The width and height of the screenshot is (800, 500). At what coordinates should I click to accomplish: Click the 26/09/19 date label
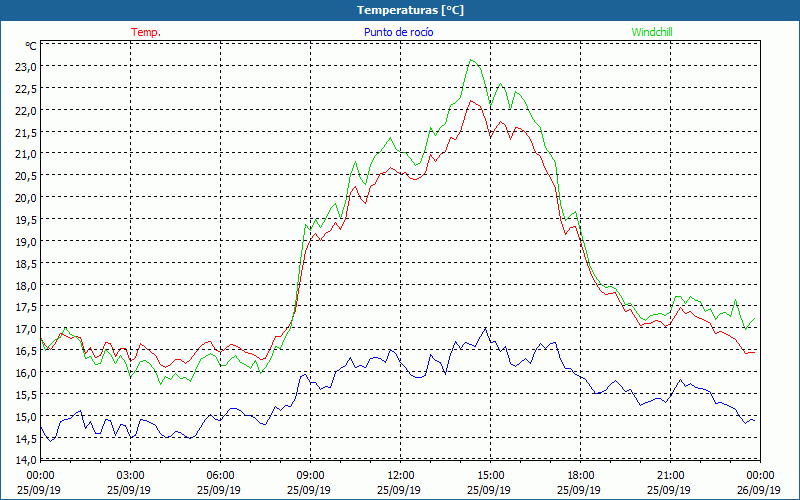point(759,490)
